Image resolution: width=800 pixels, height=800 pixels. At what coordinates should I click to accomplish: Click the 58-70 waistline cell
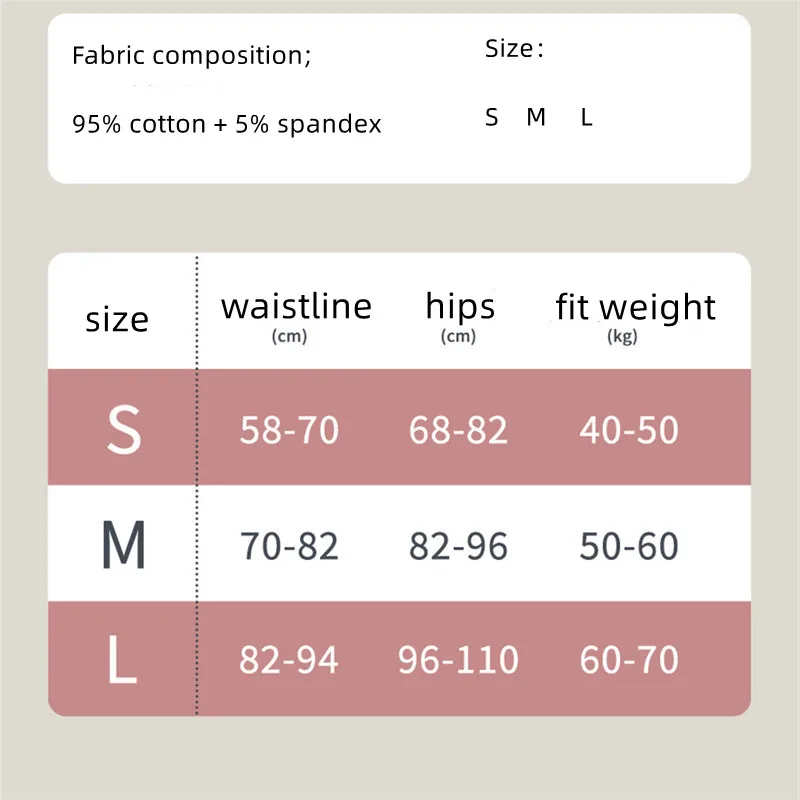289,430
